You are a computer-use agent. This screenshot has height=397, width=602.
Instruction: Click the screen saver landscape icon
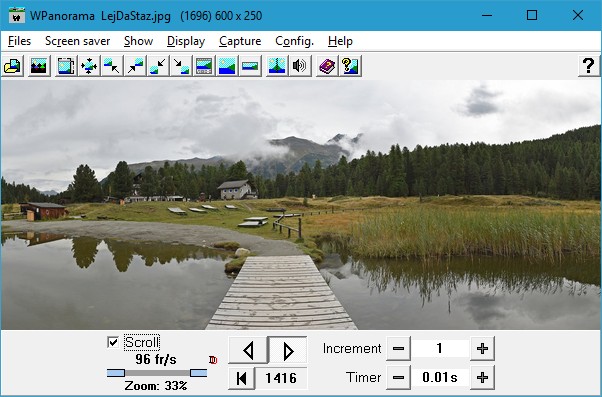click(x=39, y=66)
